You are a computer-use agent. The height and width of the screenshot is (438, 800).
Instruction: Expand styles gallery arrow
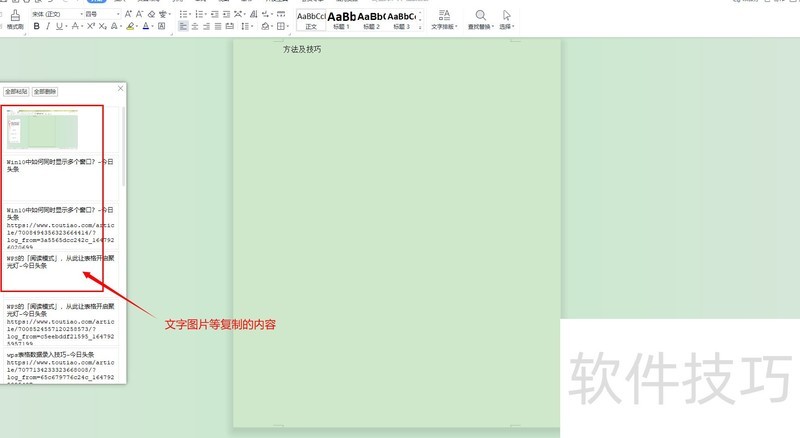click(420, 27)
